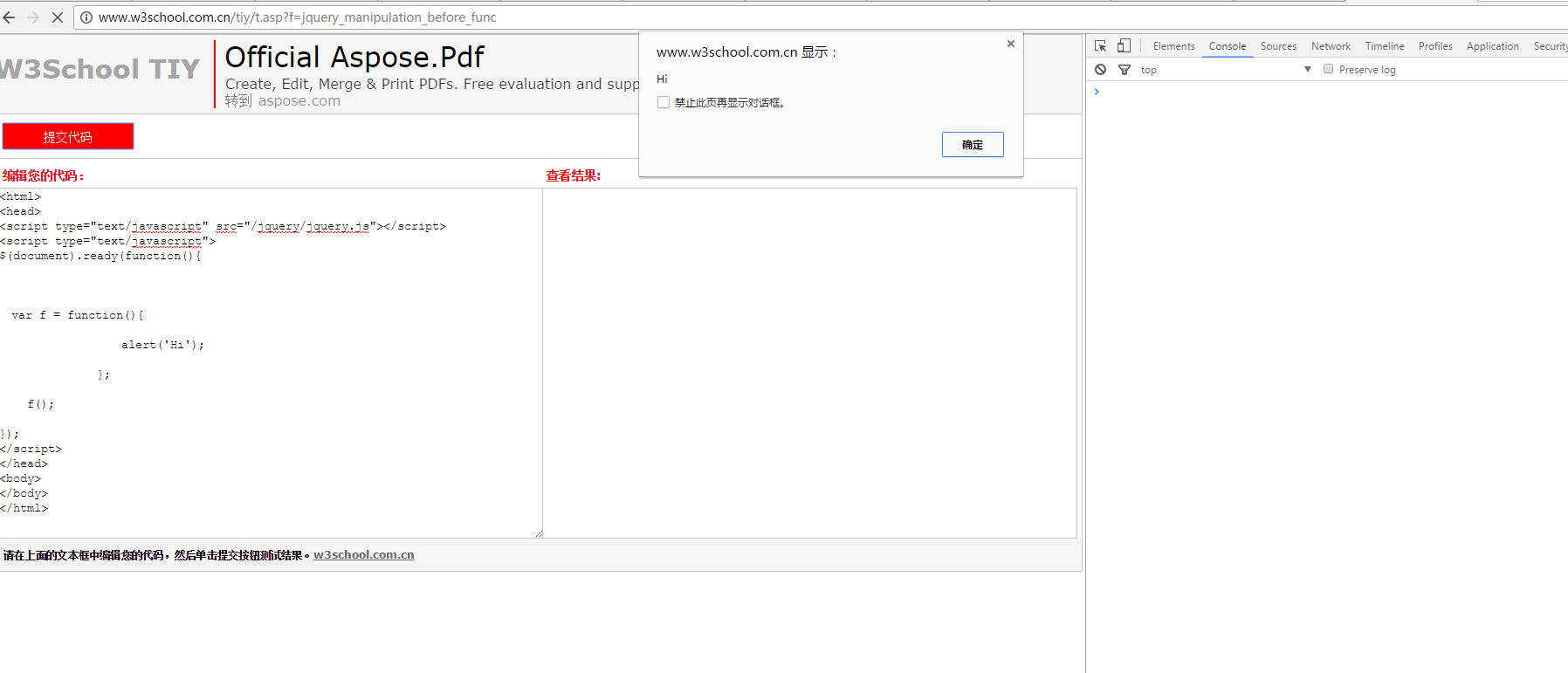Click inside the code editor textarea
The height and width of the screenshot is (673, 1568).
pyautogui.click(x=271, y=362)
